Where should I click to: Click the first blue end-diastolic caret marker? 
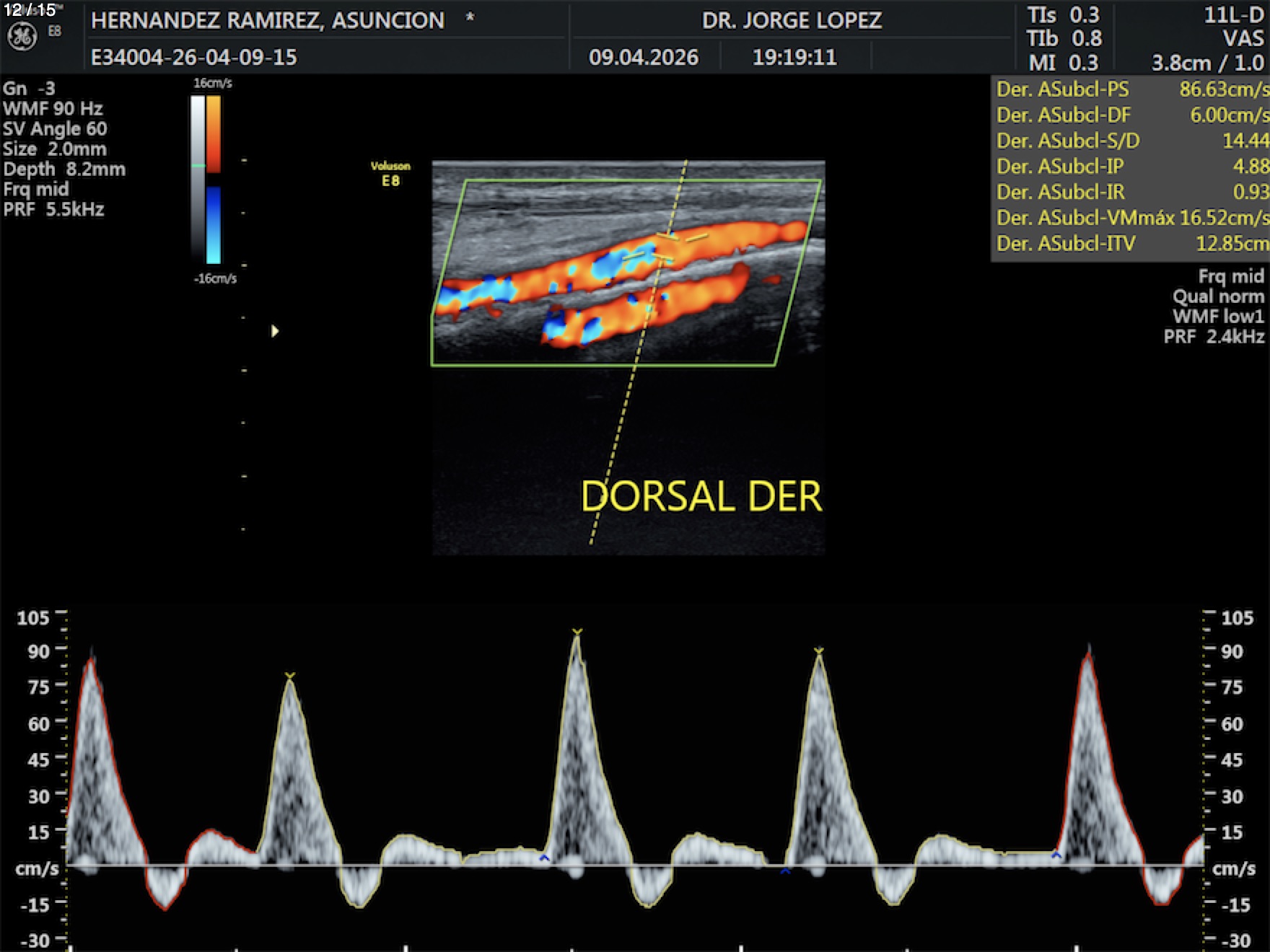click(544, 858)
